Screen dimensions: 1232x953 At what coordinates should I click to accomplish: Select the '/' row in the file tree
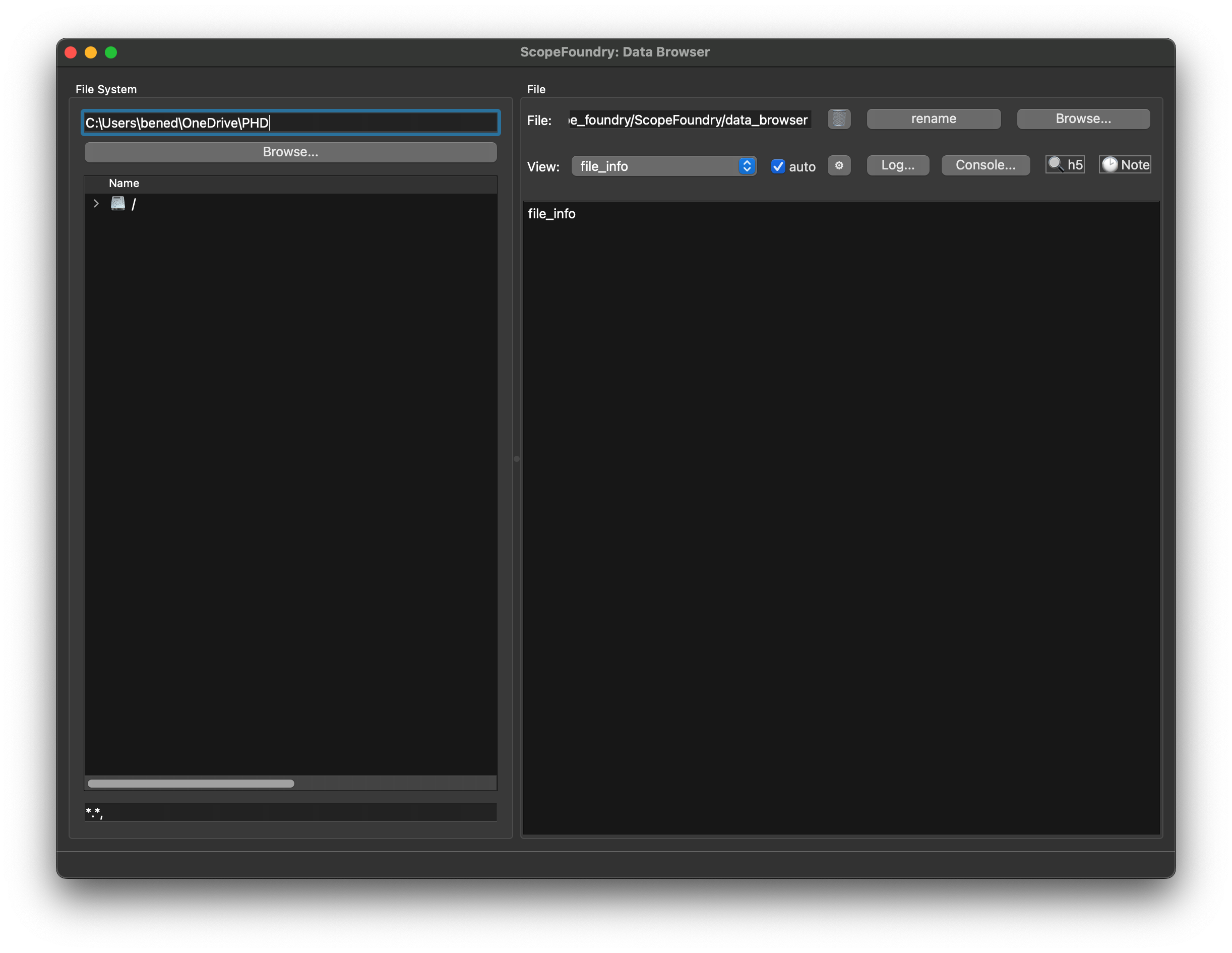pos(290,204)
